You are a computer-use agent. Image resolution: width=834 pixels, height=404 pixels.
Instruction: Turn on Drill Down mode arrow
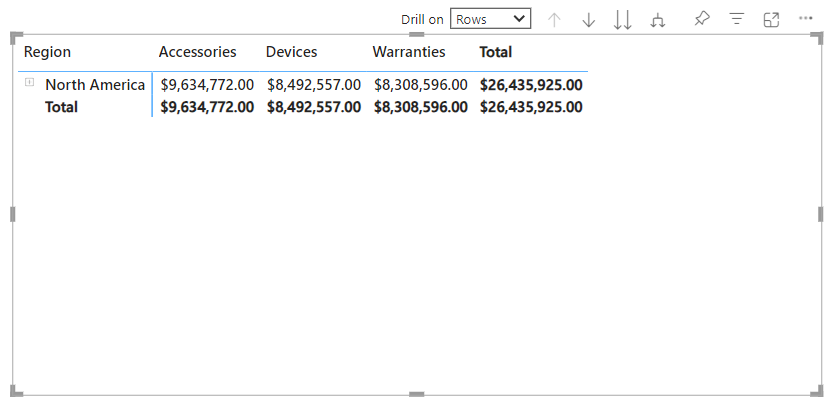click(x=588, y=20)
